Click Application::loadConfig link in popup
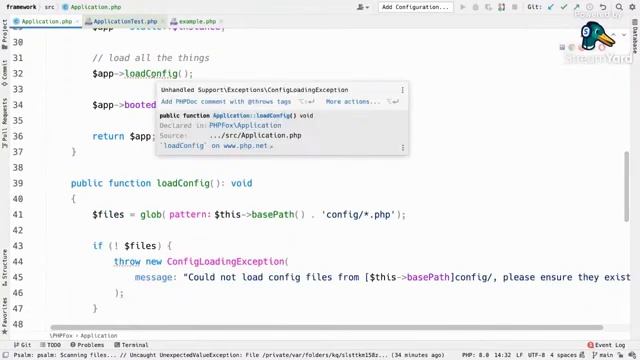 point(253,116)
